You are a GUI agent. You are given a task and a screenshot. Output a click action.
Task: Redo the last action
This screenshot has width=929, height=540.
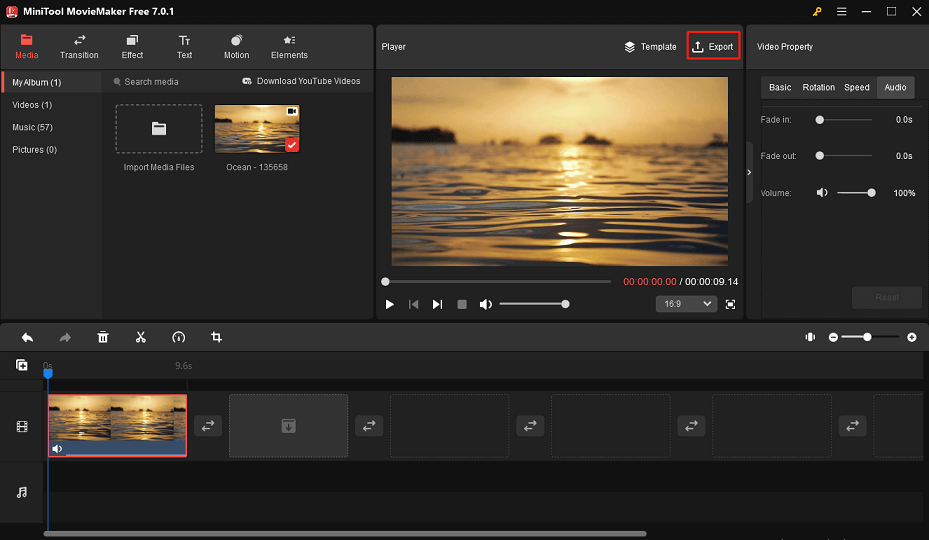point(65,337)
